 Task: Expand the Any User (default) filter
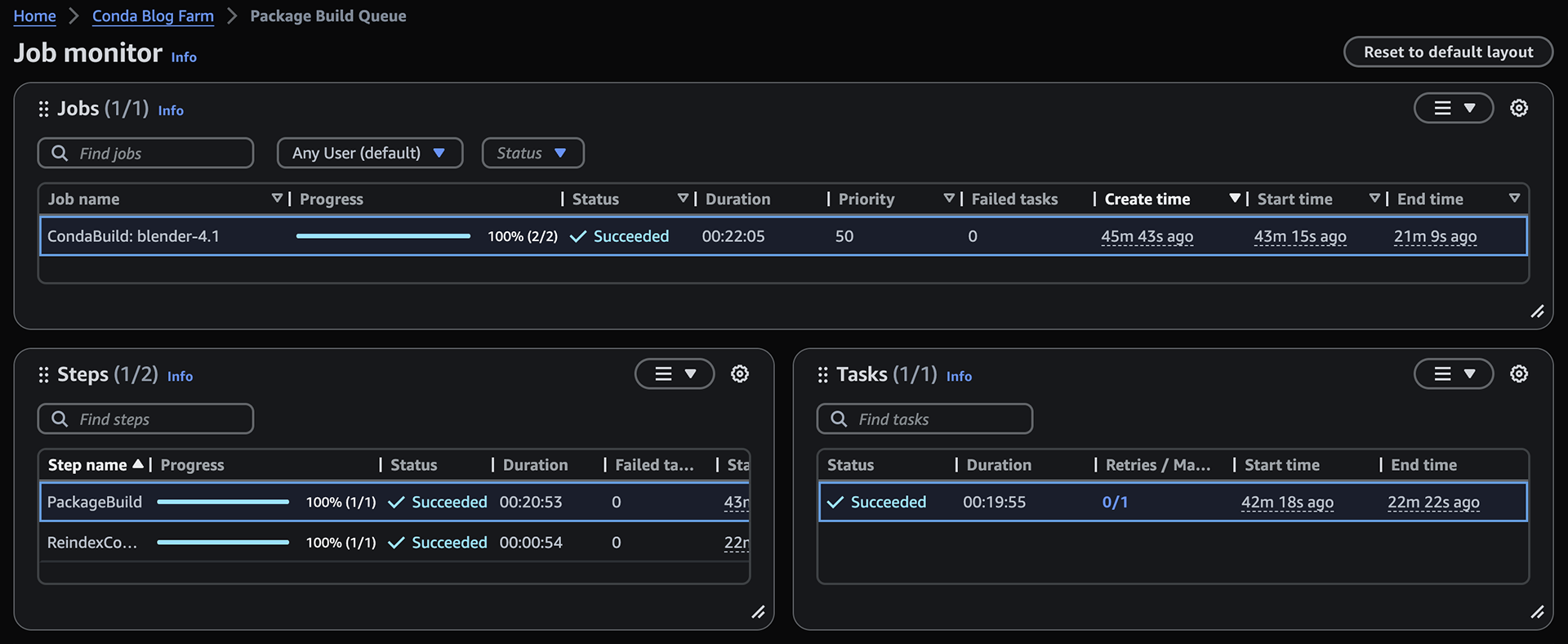[x=369, y=153]
